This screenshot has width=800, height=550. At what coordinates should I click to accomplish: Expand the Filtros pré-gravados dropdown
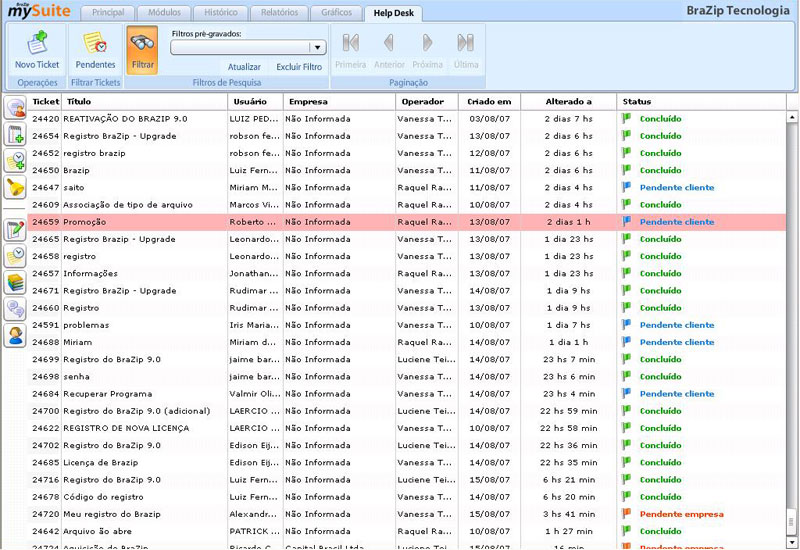point(317,47)
